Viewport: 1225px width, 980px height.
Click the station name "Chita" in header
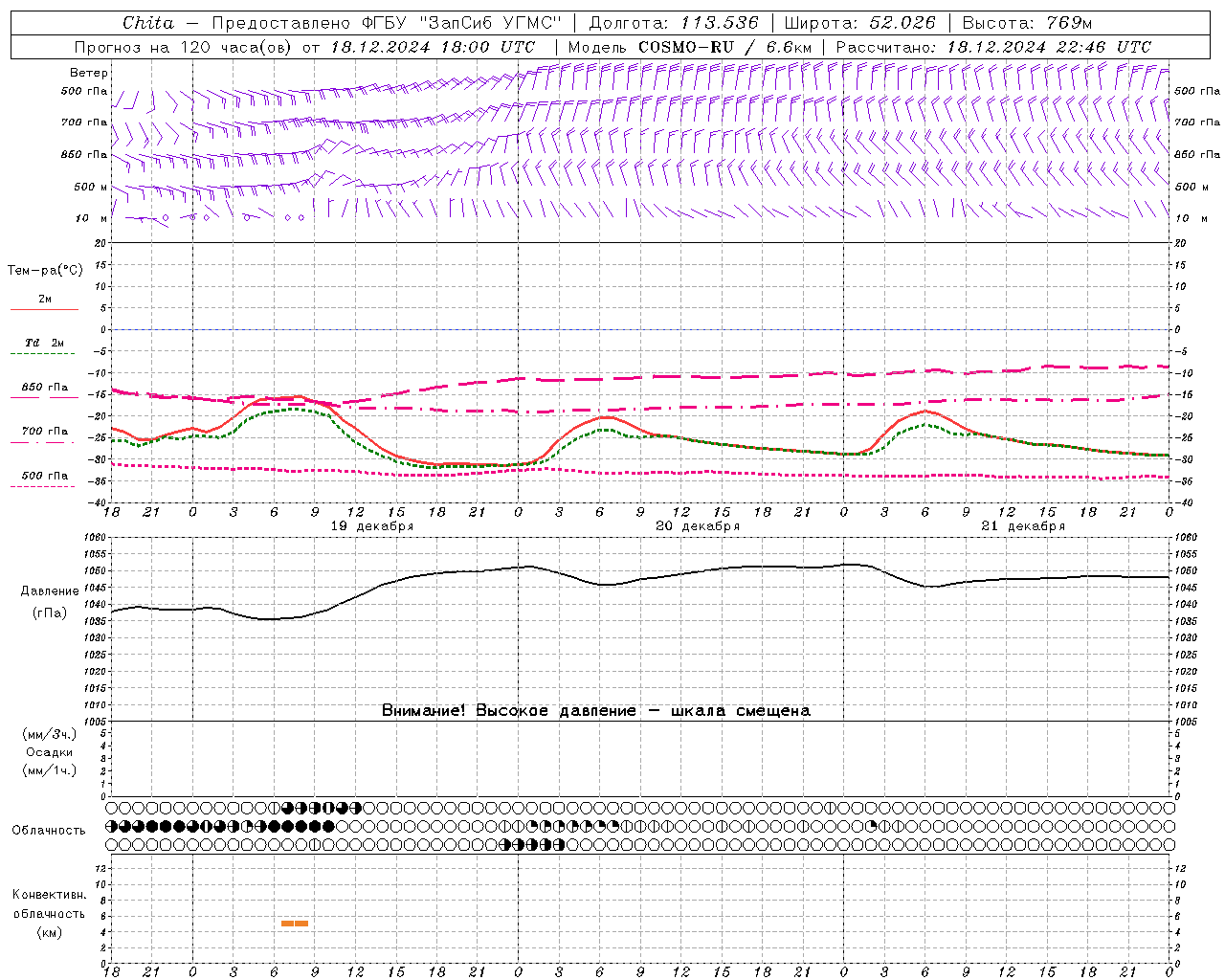tap(148, 23)
